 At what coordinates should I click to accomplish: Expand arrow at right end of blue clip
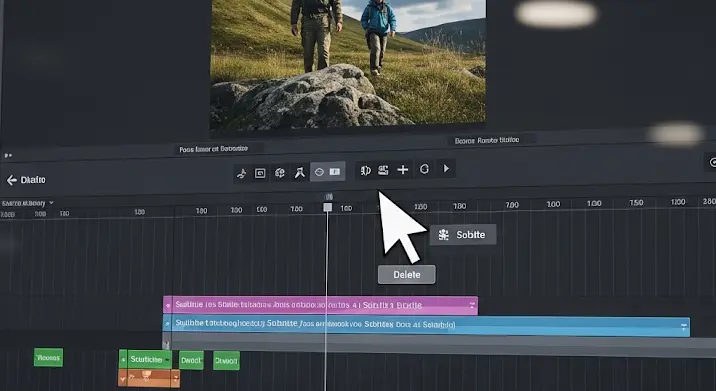(x=684, y=327)
